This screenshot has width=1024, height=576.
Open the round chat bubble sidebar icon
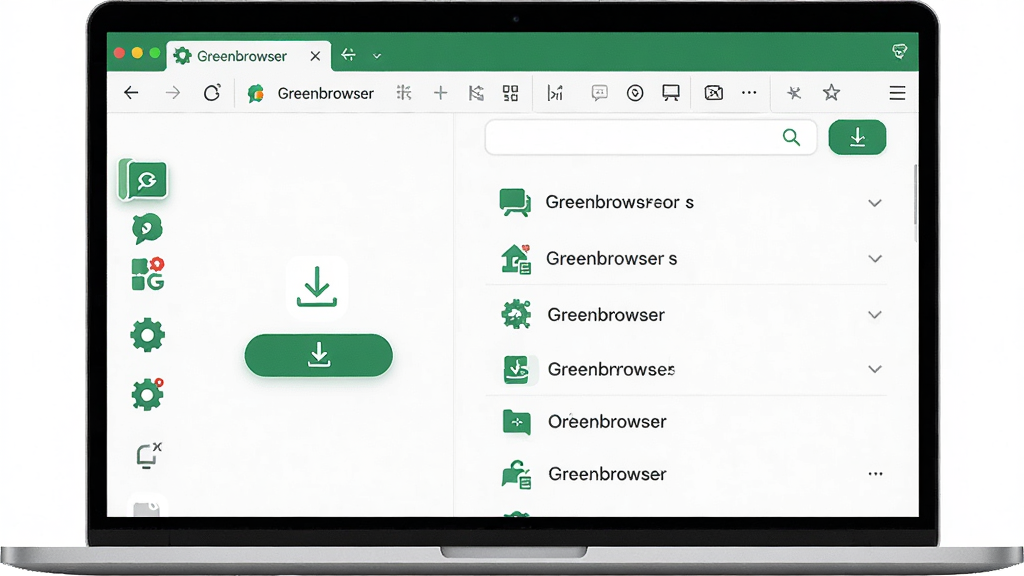[147, 229]
